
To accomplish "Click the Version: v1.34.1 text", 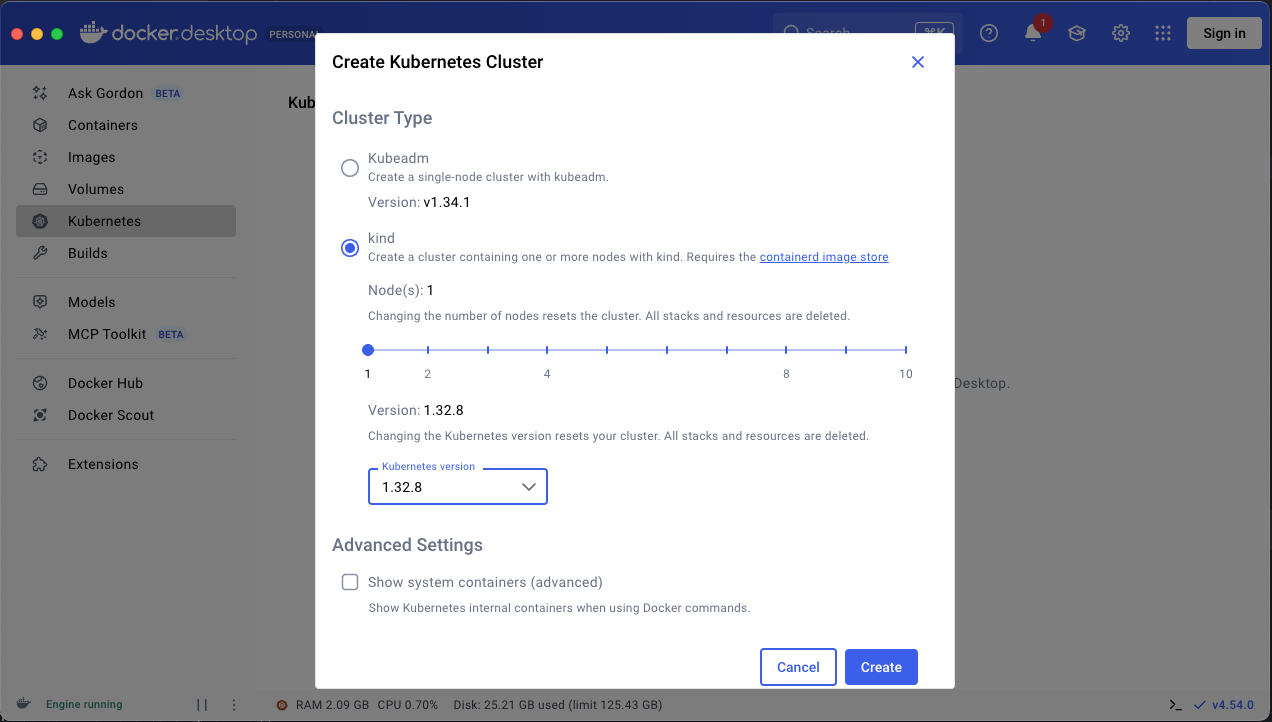I will (419, 202).
